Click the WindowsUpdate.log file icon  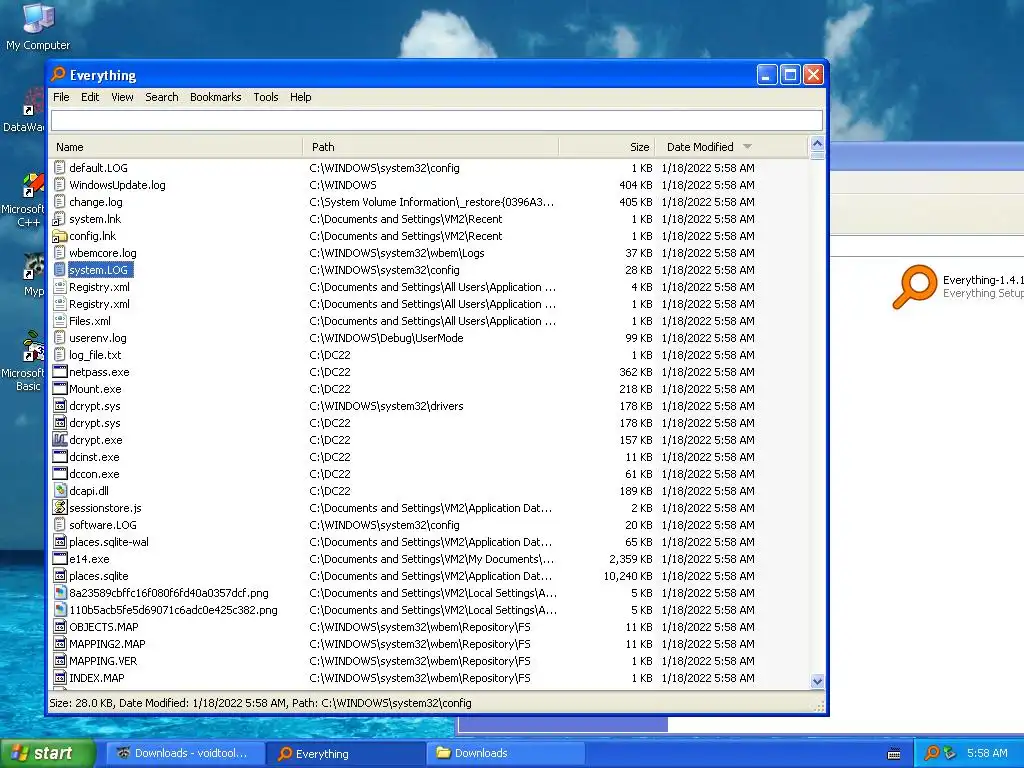click(59, 185)
